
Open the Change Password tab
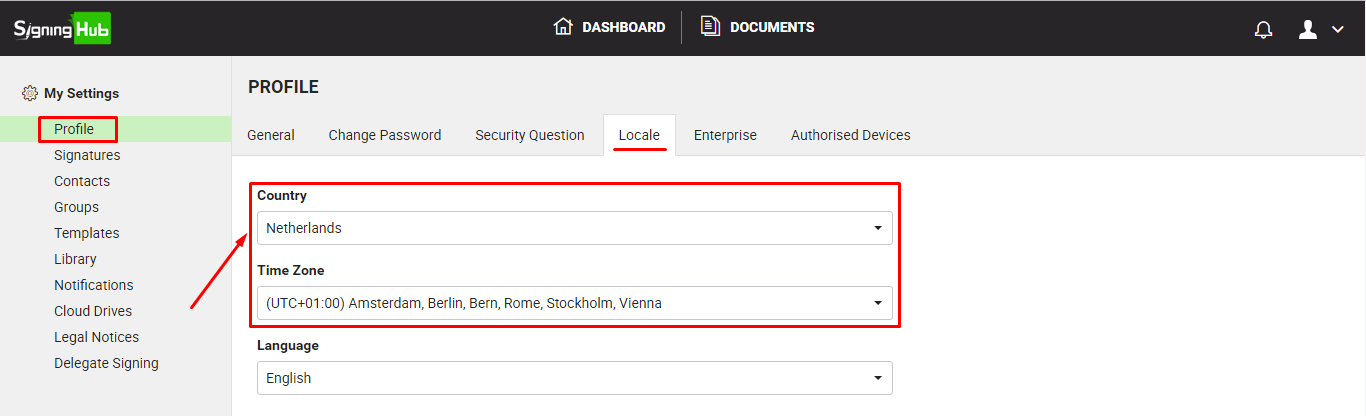384,135
